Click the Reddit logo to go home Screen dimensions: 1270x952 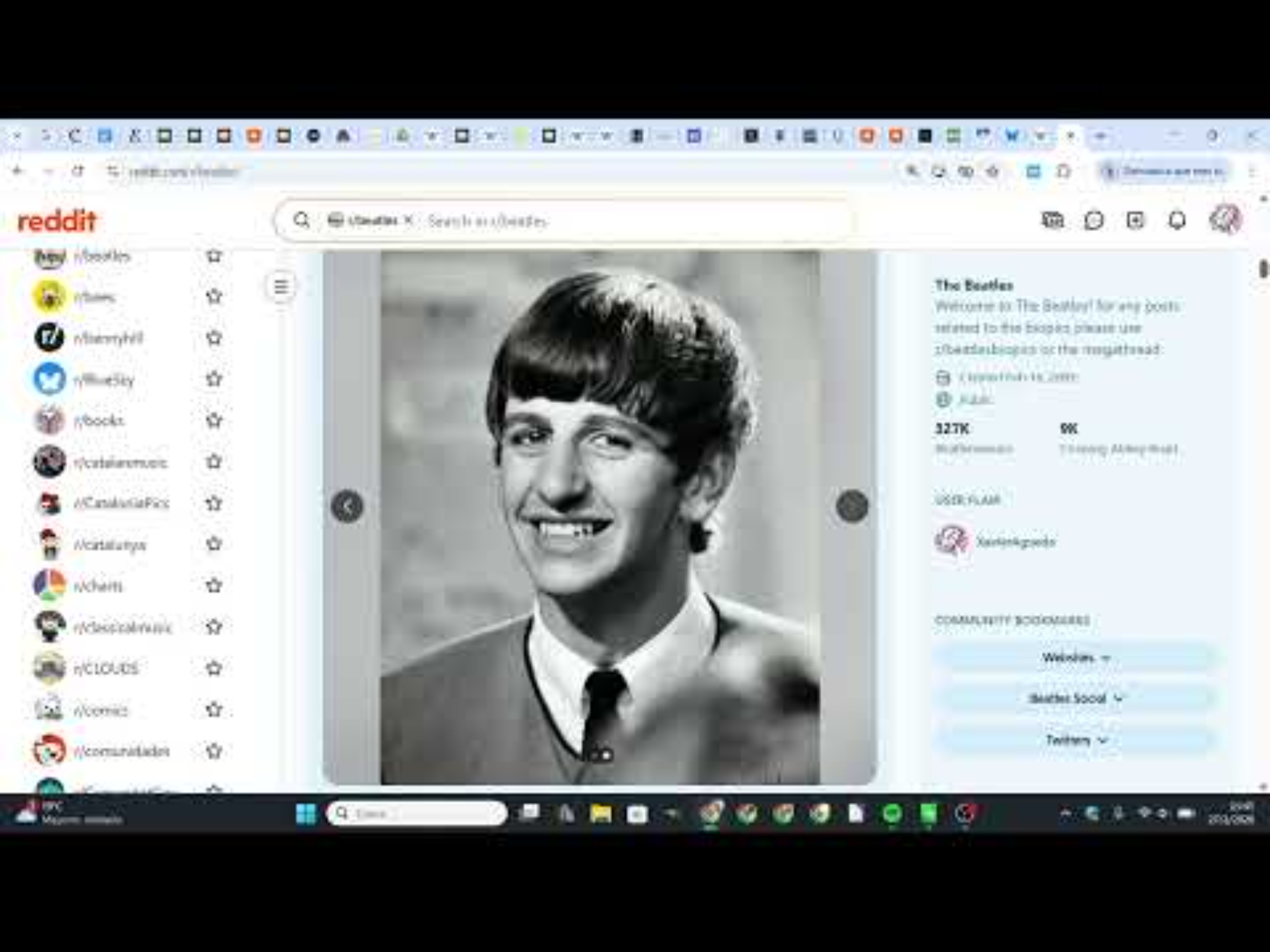57,220
